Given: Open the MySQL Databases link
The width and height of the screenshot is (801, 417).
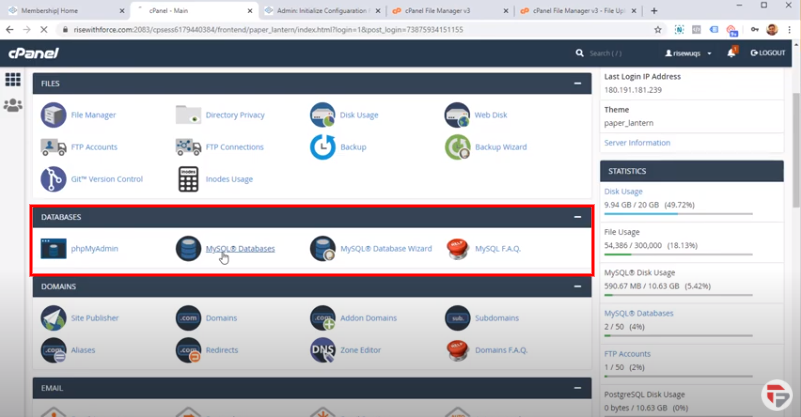Looking at the screenshot, I should click(x=240, y=249).
